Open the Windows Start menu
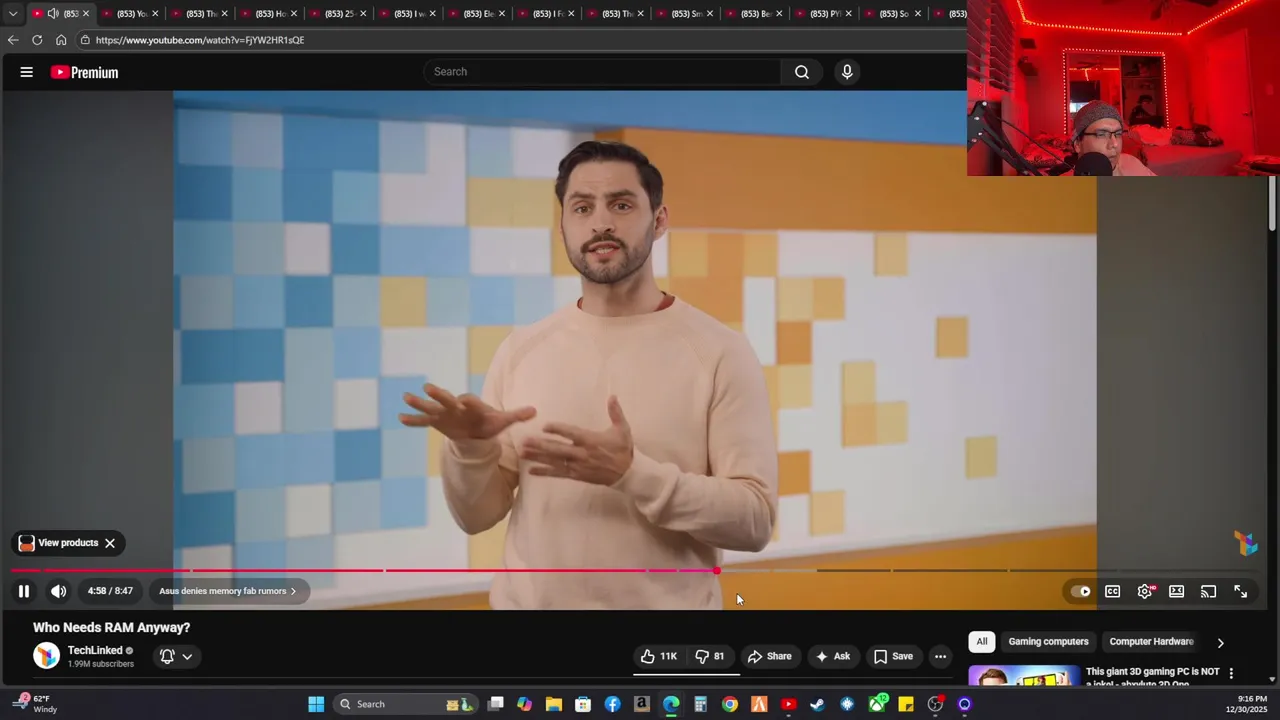This screenshot has width=1280, height=720. (316, 704)
